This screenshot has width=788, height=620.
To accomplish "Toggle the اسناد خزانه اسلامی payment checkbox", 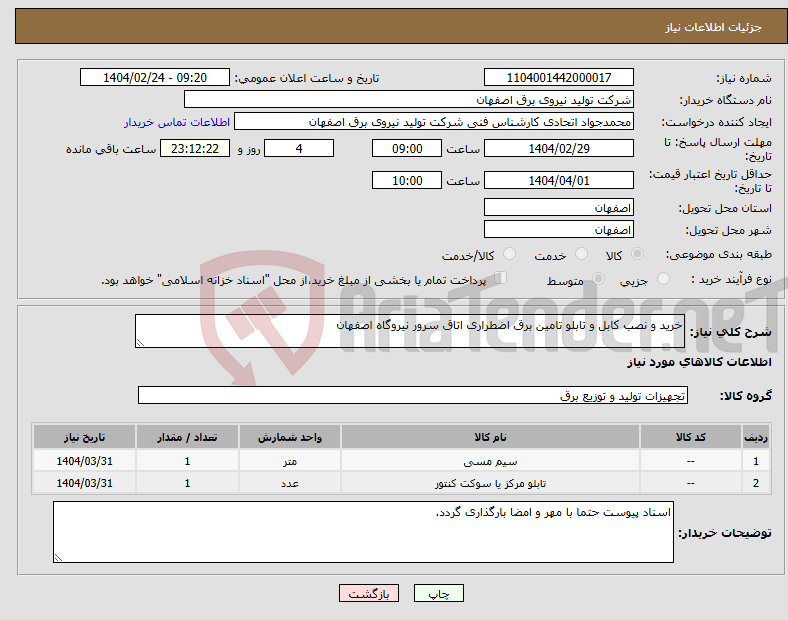I will [501, 278].
